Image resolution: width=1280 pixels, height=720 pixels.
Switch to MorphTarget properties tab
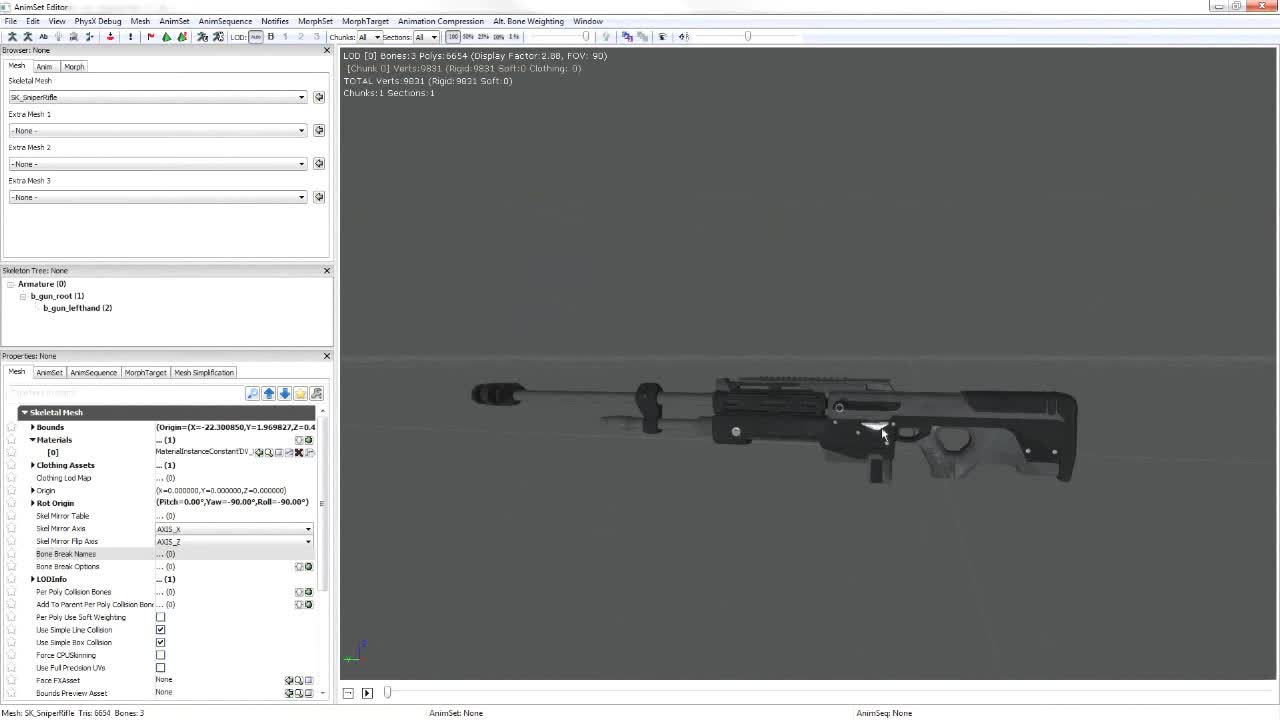[x=145, y=372]
